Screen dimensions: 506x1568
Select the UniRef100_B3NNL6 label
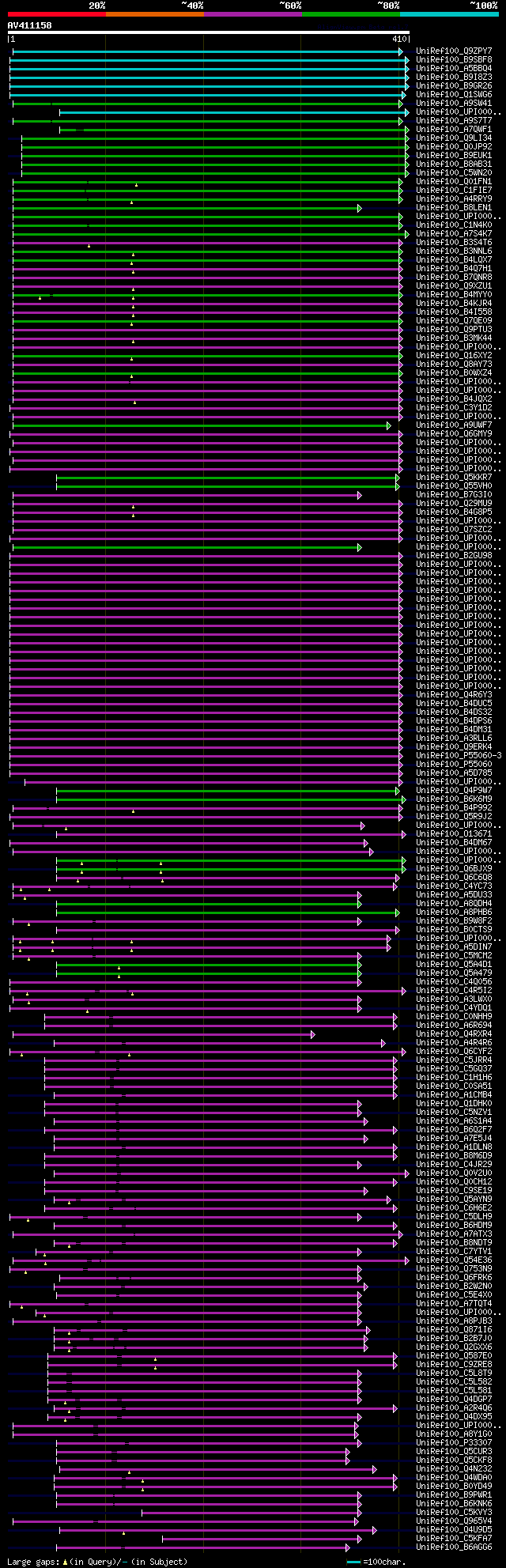click(454, 251)
